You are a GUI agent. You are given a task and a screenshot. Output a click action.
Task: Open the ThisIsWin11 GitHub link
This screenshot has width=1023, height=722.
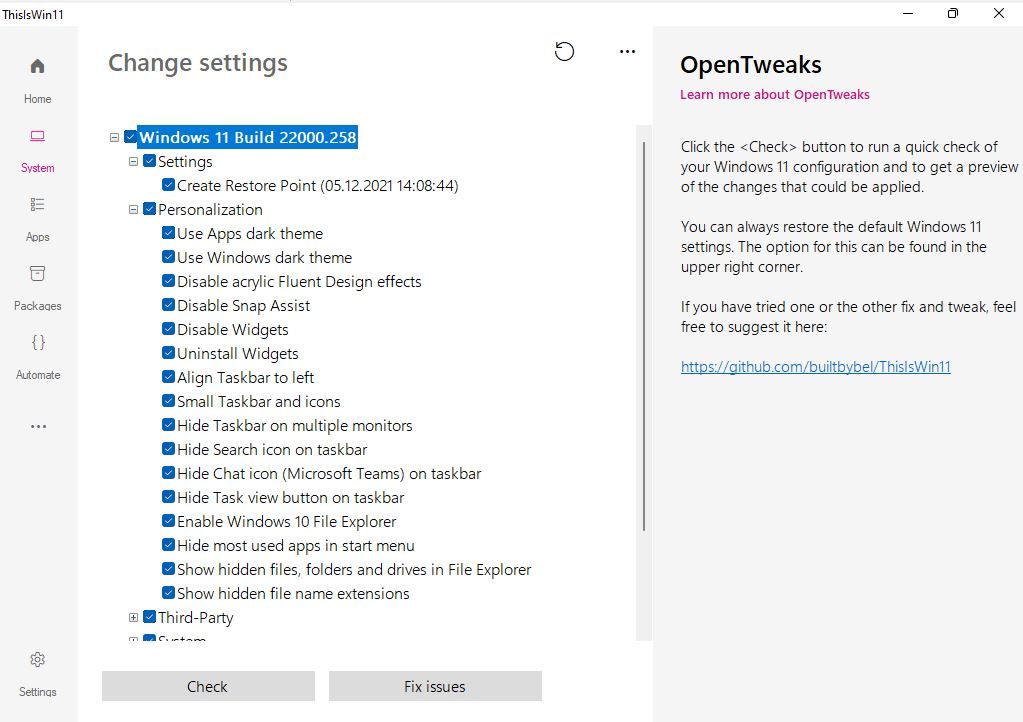[815, 367]
